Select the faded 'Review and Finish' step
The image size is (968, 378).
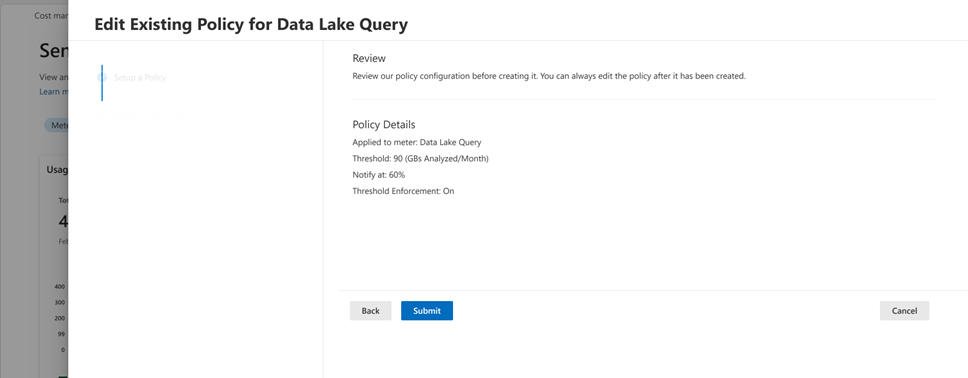point(148,114)
